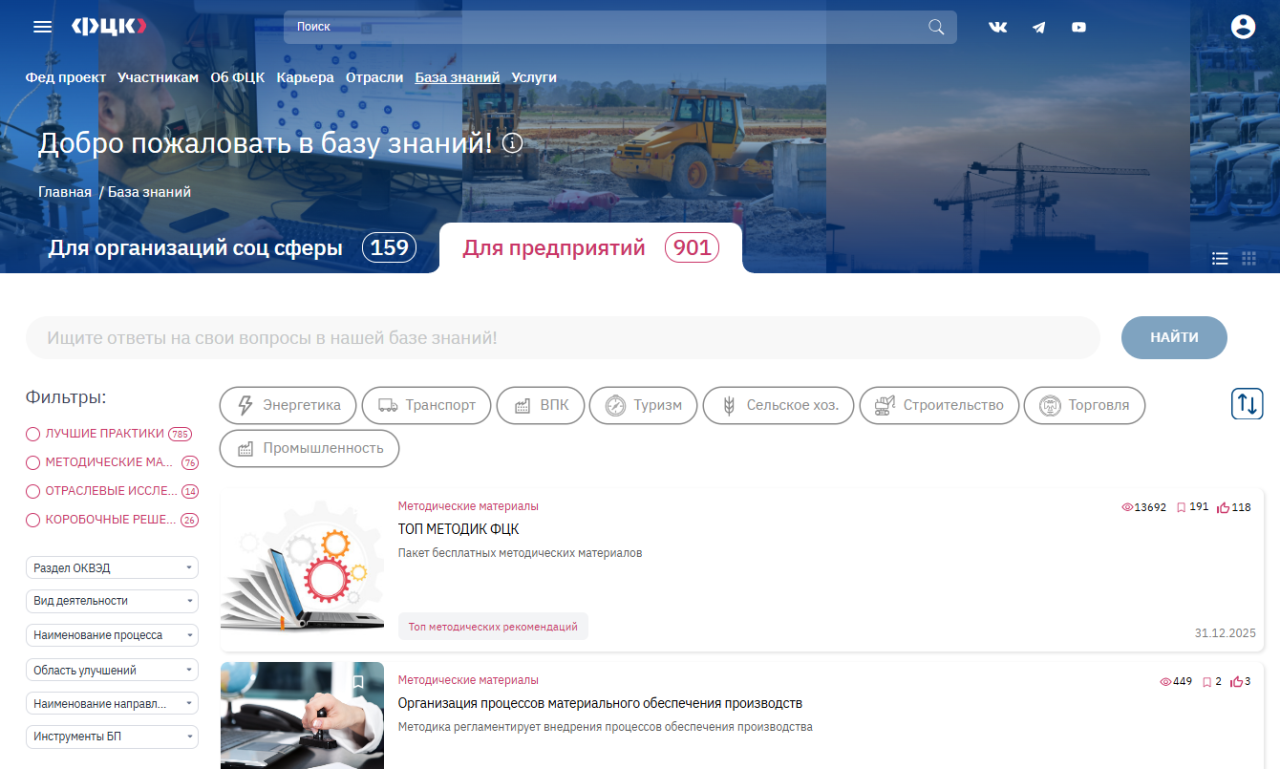This screenshot has width=1280, height=769.
Task: Open the Вид деятельности dropdown
Action: click(112, 601)
